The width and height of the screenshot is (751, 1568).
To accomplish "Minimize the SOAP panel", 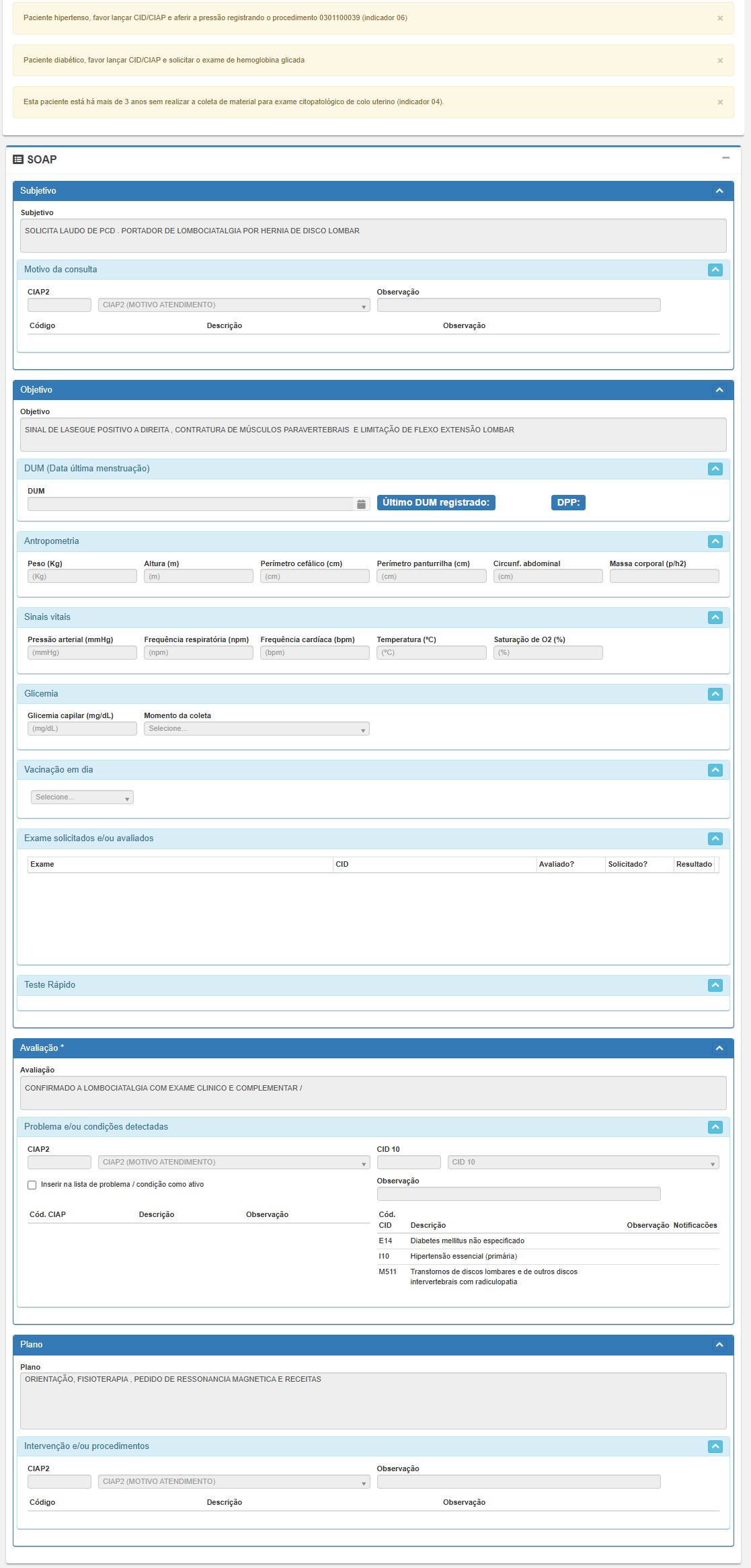I will click(725, 158).
